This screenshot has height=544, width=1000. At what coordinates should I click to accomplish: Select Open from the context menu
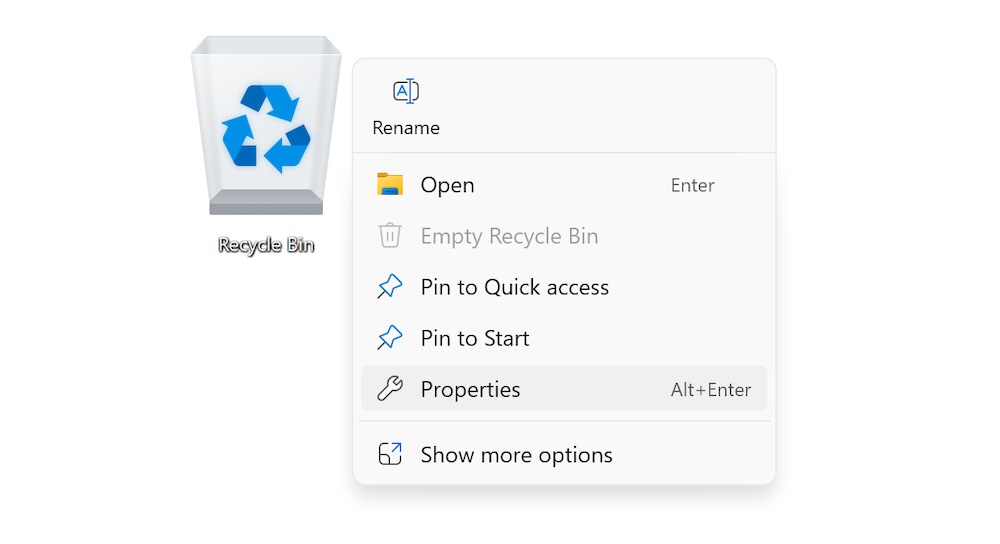(447, 185)
